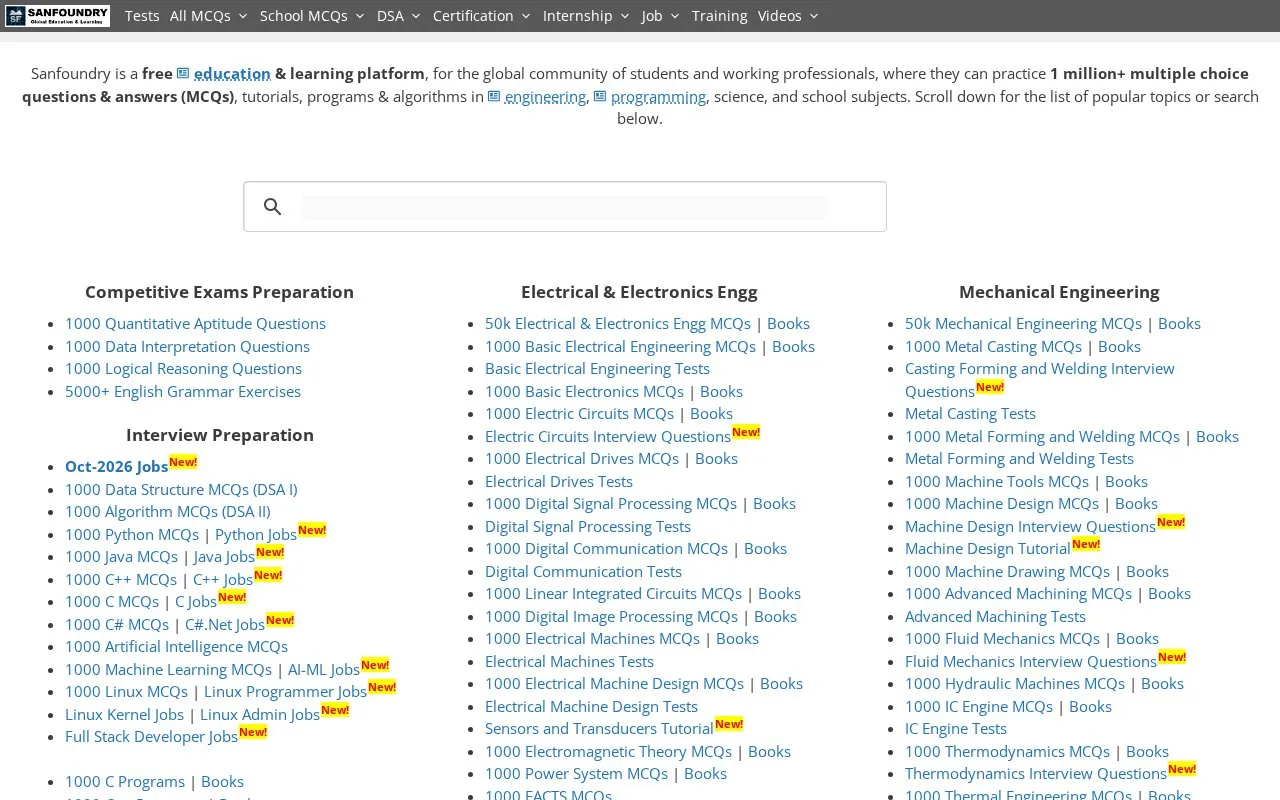Open Basic Electrical Engineering Tests
Viewport: 1280px width, 800px height.
point(597,369)
